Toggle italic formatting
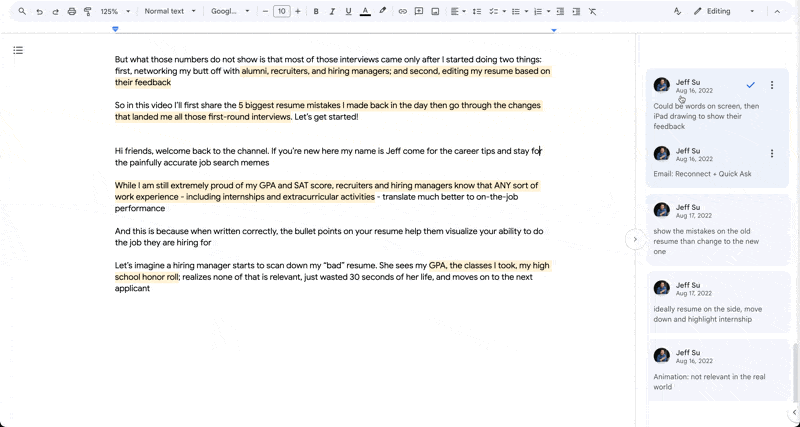This screenshot has height=427, width=800. pos(332,11)
